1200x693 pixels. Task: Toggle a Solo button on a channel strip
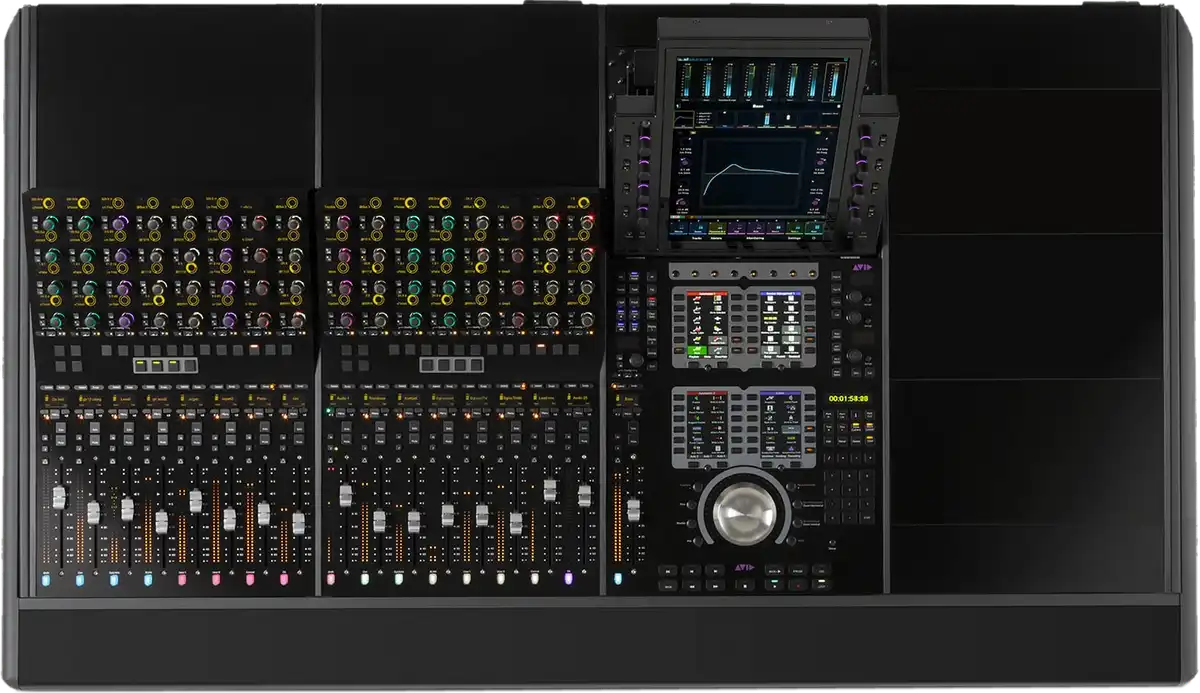(x=61, y=429)
